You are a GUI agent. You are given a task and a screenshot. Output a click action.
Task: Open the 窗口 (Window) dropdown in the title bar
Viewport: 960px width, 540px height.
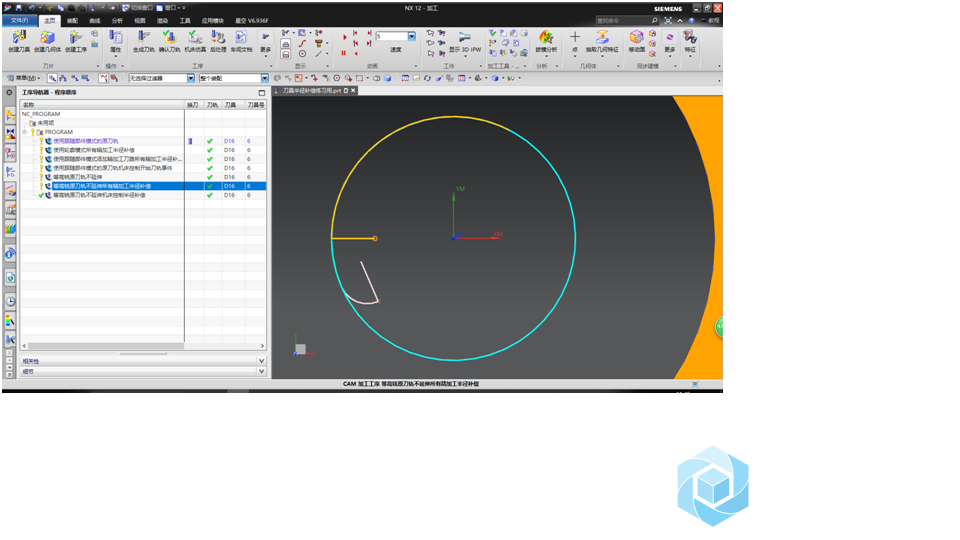(170, 8)
